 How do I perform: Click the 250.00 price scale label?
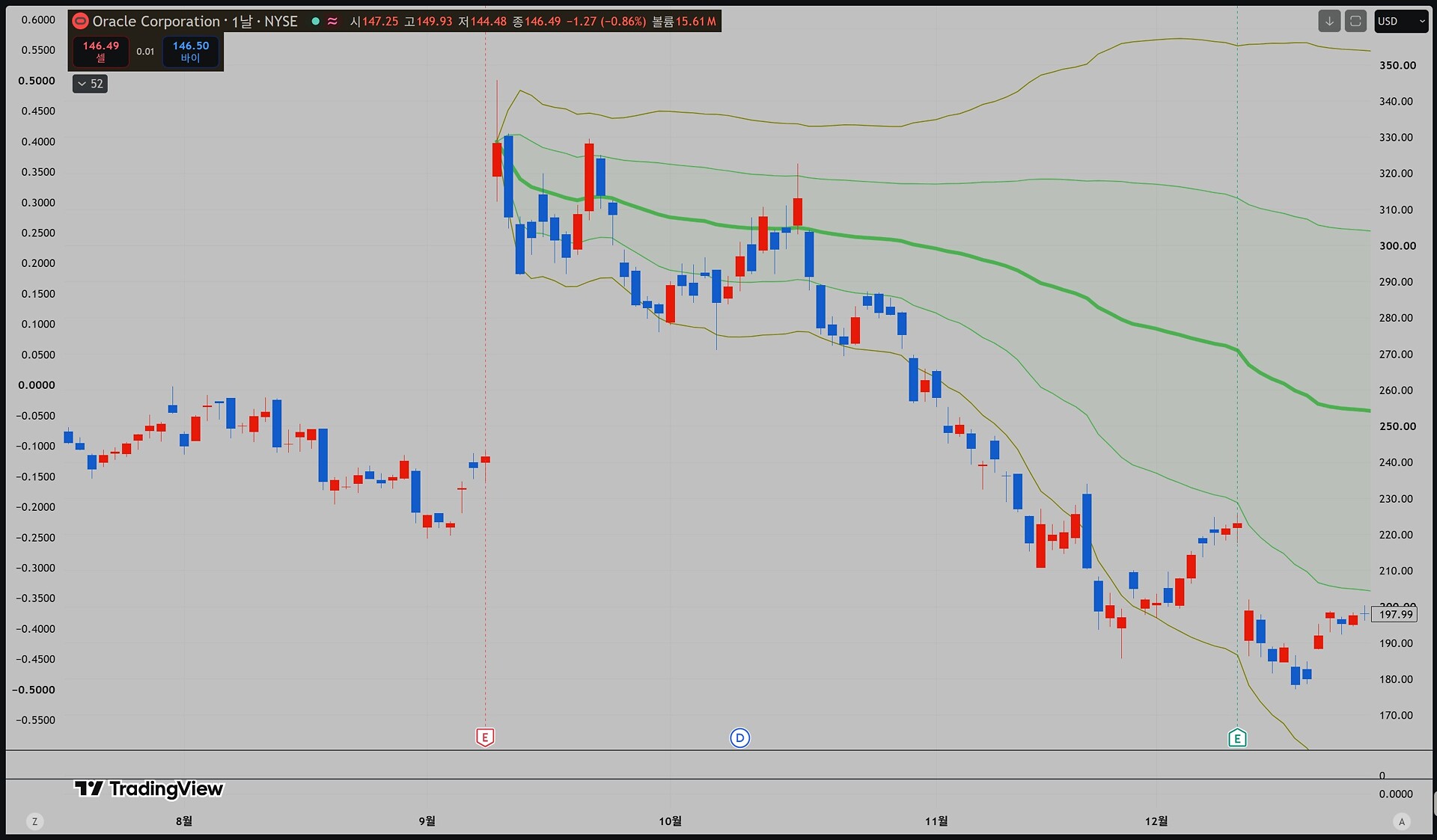(x=1397, y=426)
